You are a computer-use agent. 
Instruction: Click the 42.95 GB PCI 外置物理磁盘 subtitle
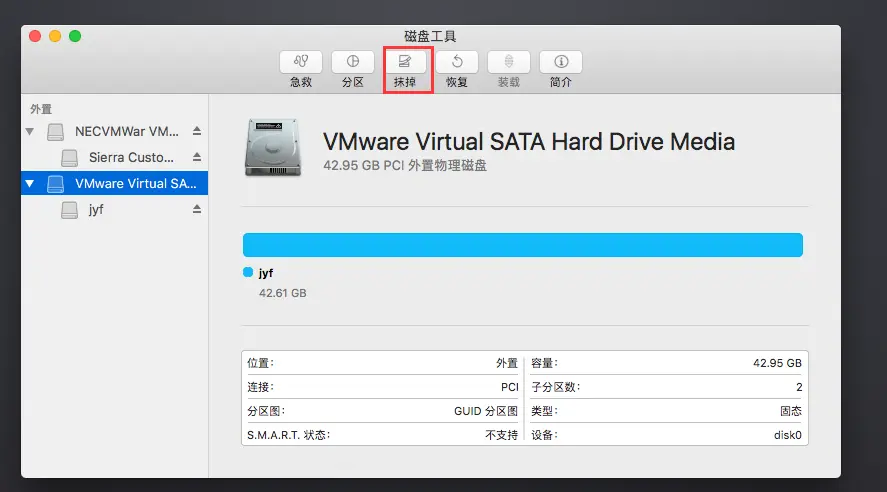pyautogui.click(x=405, y=166)
